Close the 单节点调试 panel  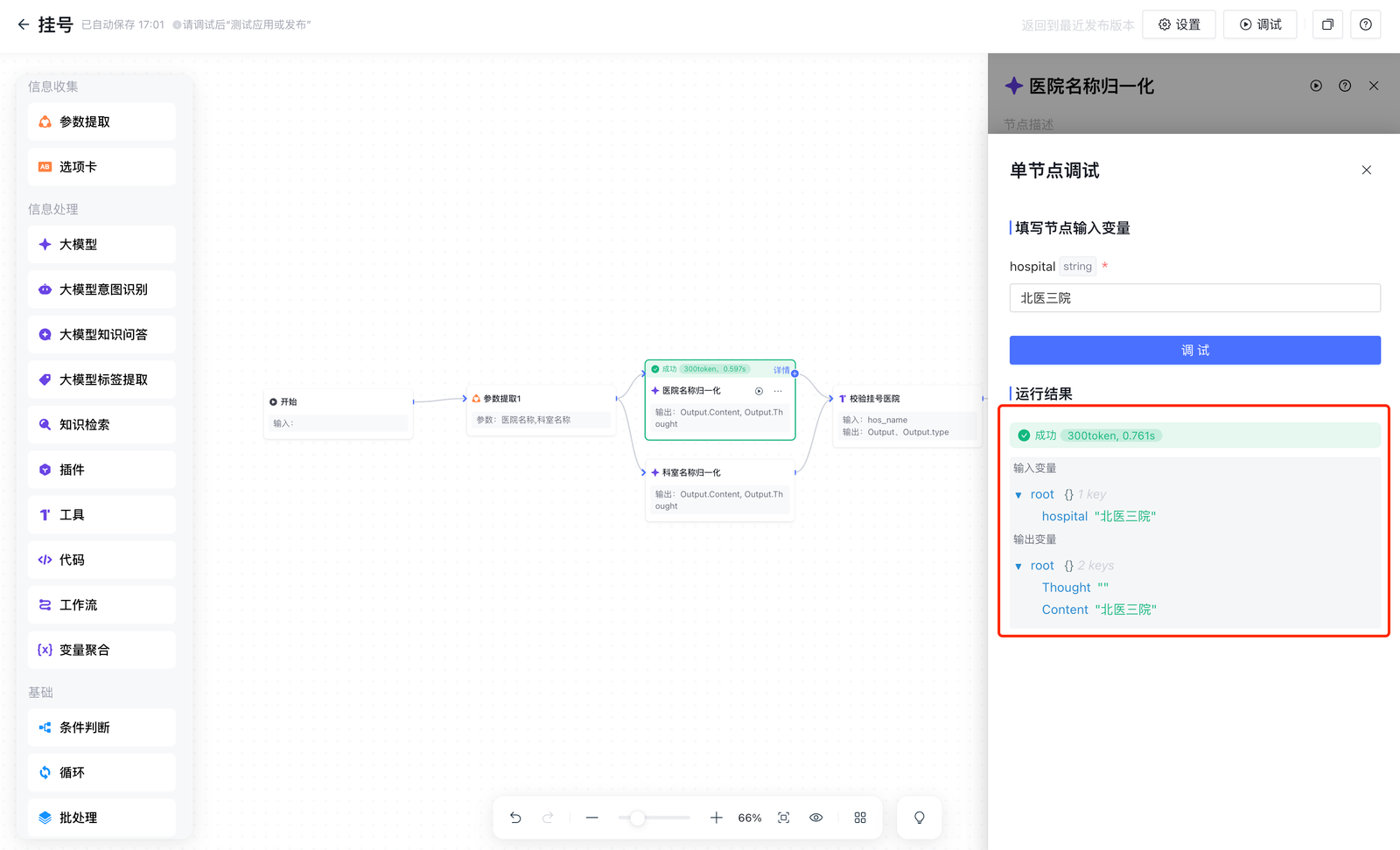point(1366,171)
